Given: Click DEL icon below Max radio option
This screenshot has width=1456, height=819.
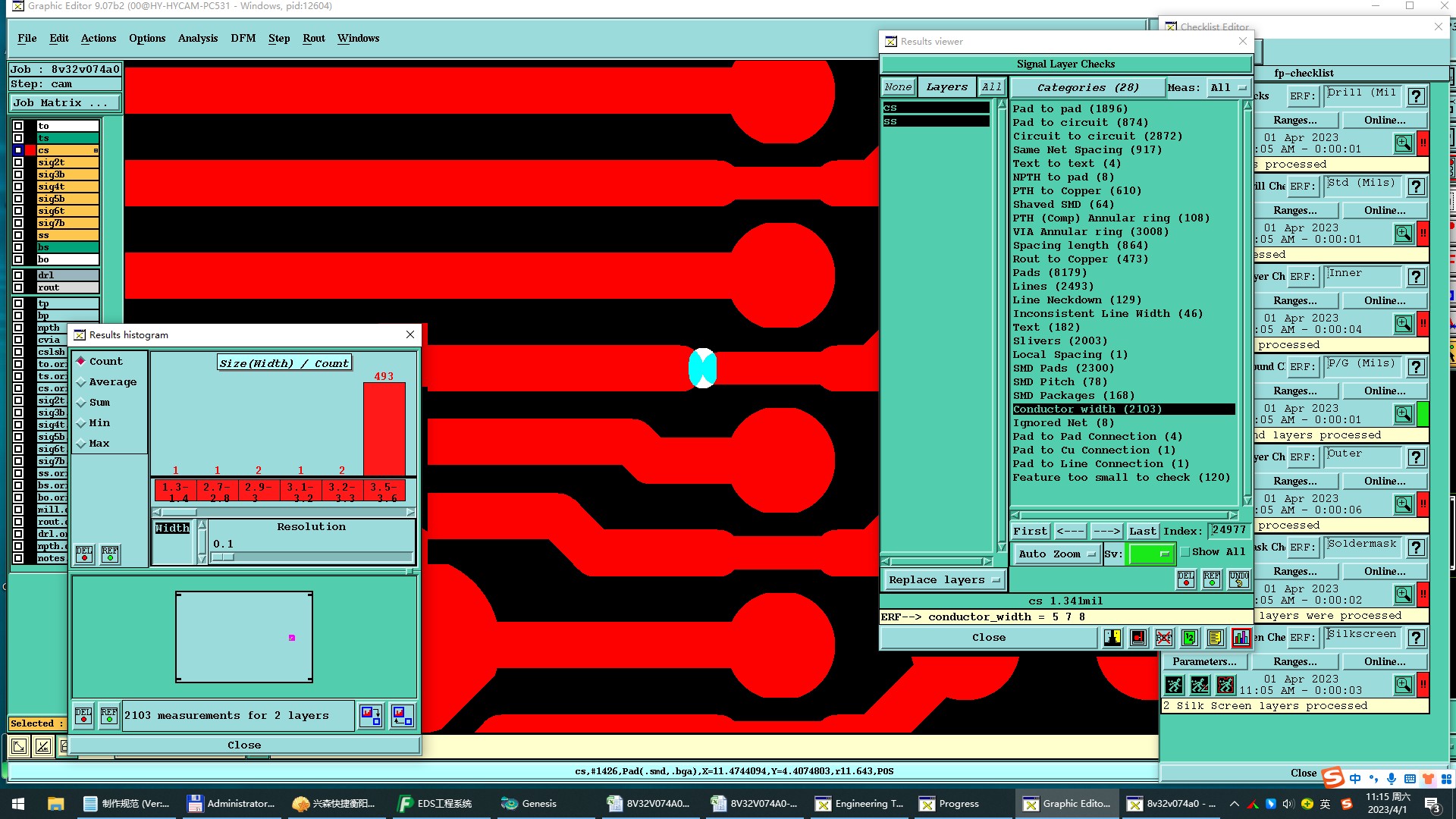Looking at the screenshot, I should 84,554.
